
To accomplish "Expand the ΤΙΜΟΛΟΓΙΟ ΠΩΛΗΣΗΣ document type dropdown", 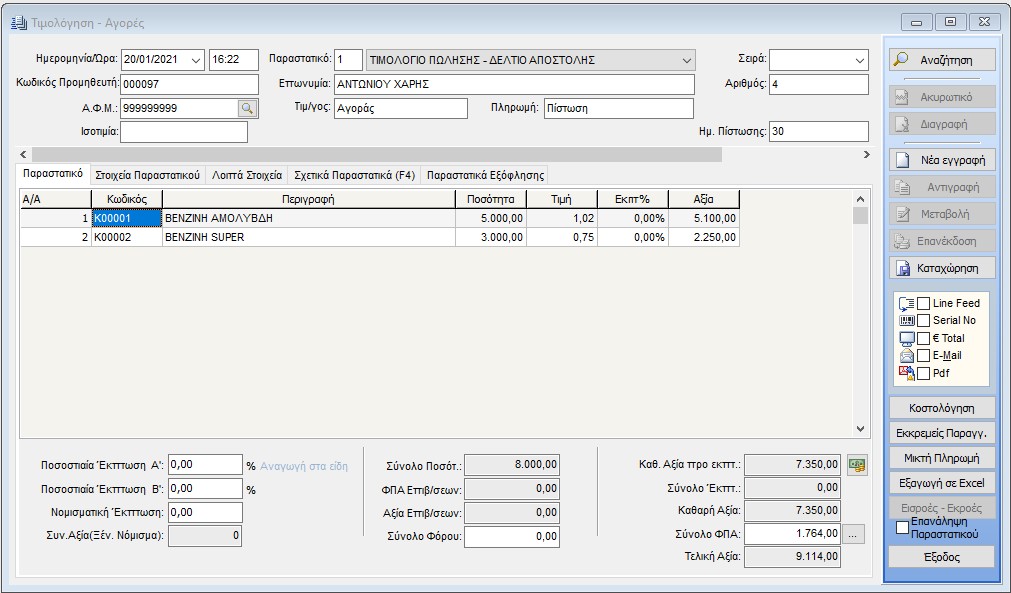I will (x=686, y=60).
